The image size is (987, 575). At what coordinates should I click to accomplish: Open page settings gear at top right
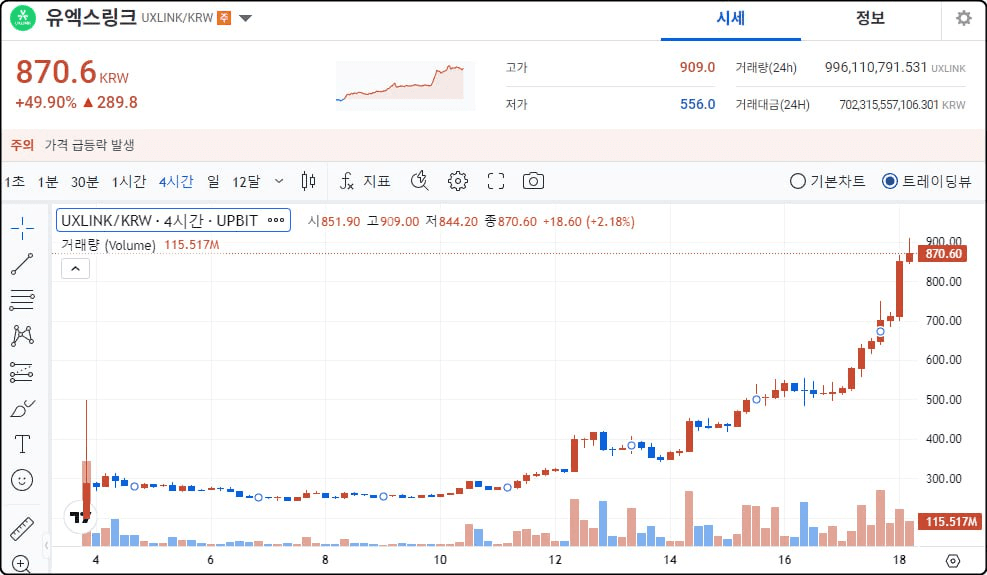click(964, 18)
